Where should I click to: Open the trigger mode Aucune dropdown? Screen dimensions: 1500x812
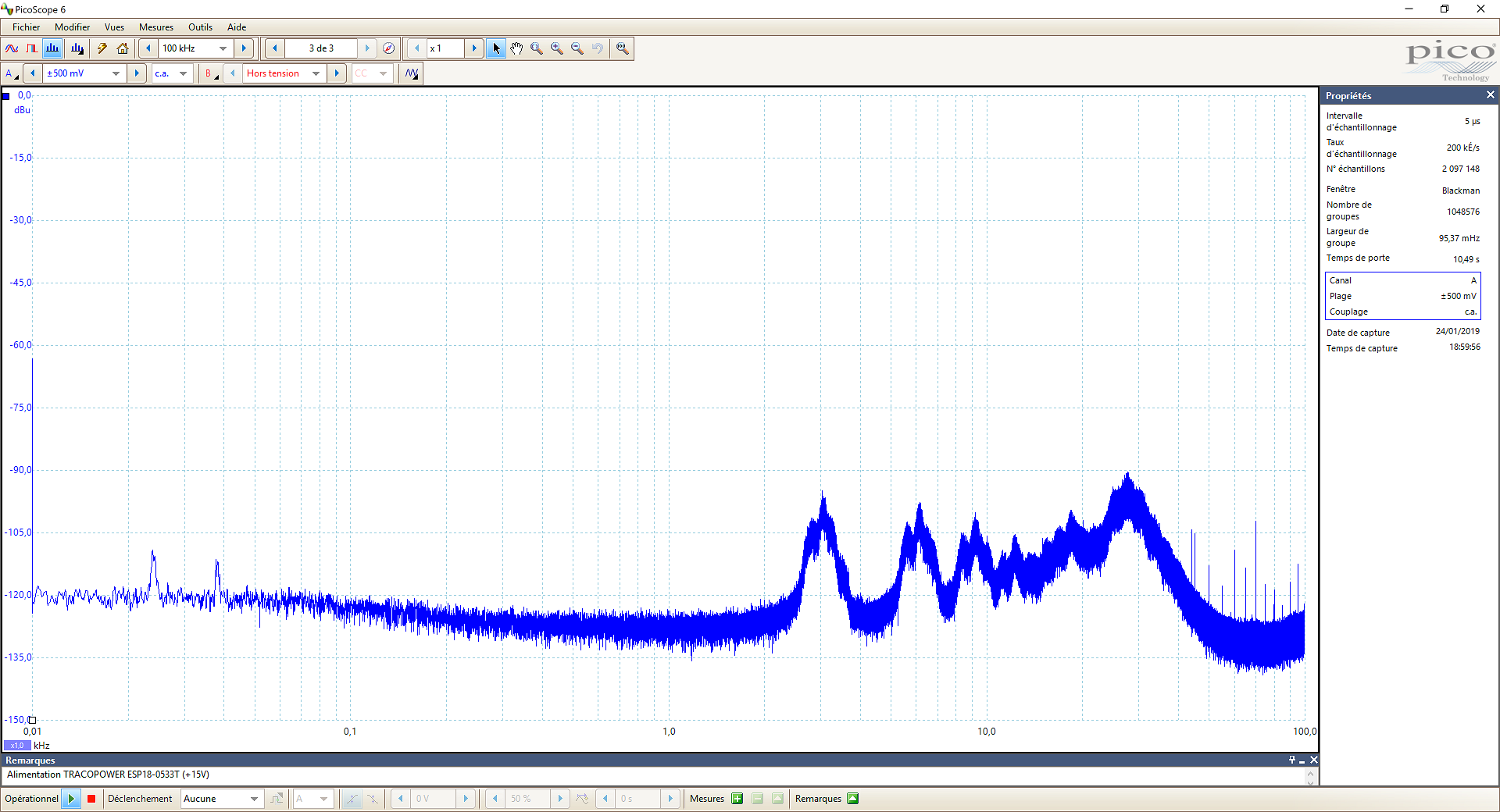click(x=254, y=799)
